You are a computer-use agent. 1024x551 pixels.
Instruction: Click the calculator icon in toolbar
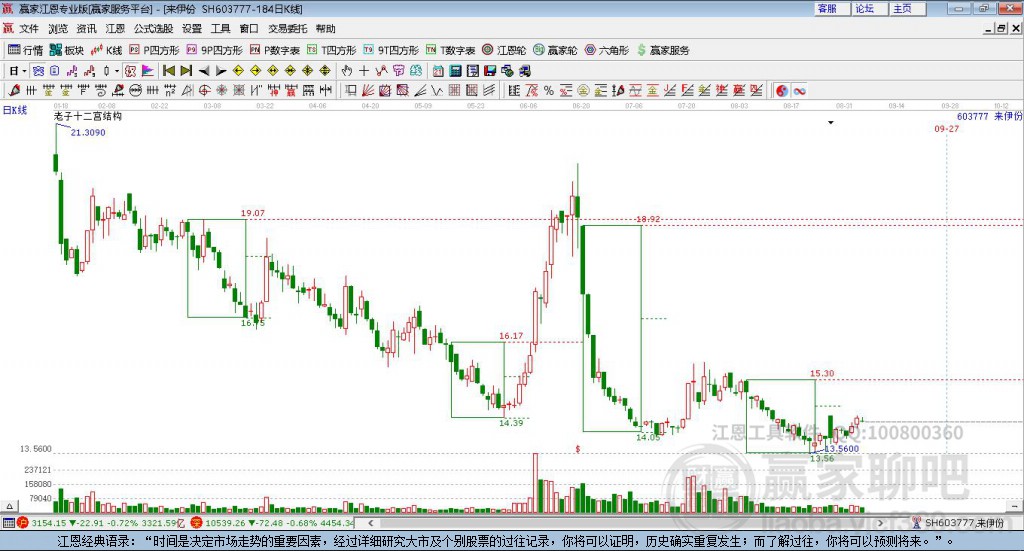[x=455, y=71]
